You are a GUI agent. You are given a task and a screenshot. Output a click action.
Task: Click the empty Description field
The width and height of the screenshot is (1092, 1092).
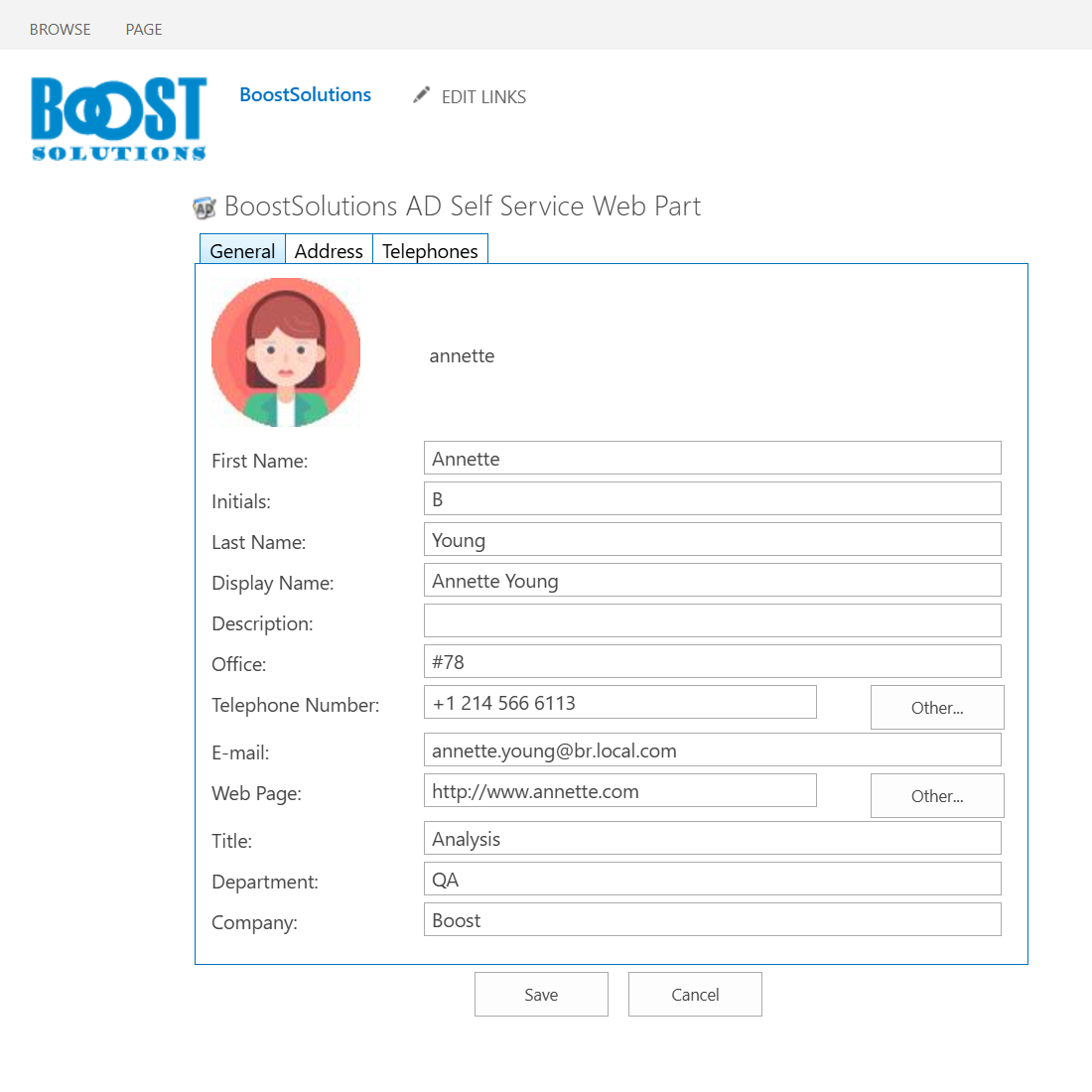pyautogui.click(x=713, y=620)
